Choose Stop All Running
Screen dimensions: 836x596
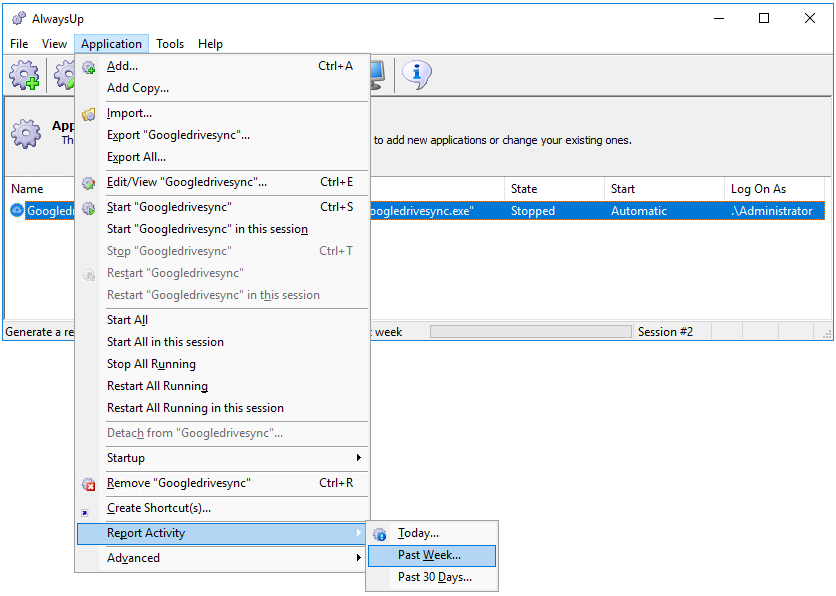pos(222,364)
